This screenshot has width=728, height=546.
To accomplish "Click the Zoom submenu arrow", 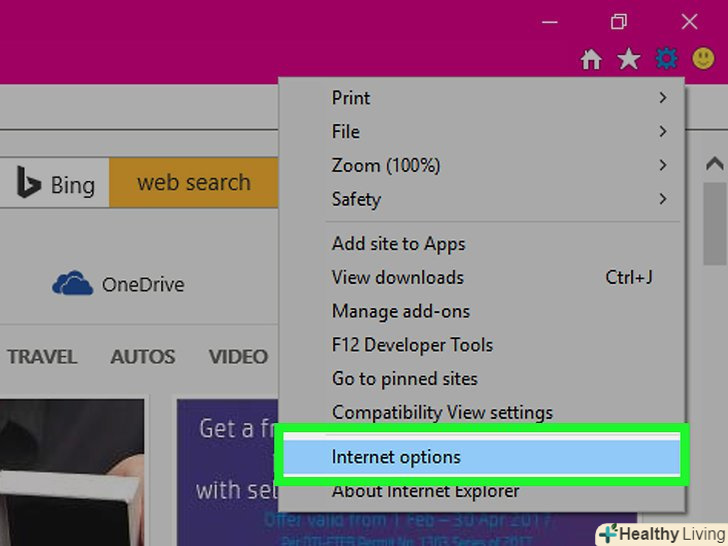I will [663, 165].
